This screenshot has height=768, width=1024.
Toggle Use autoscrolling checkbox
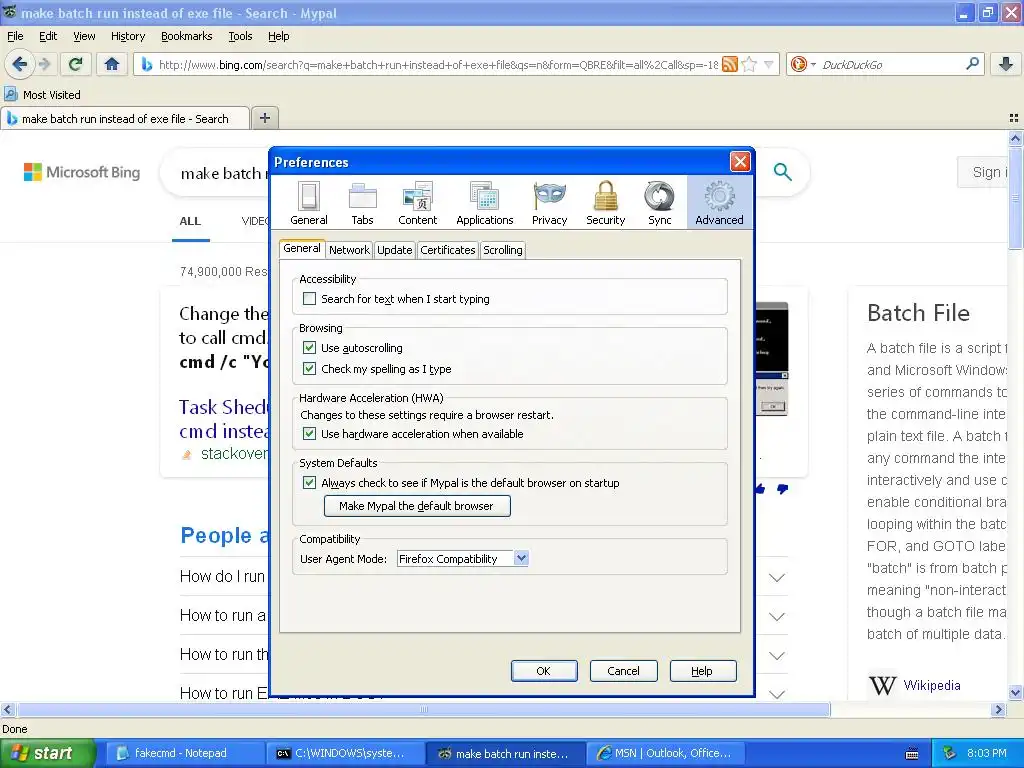pyautogui.click(x=310, y=347)
